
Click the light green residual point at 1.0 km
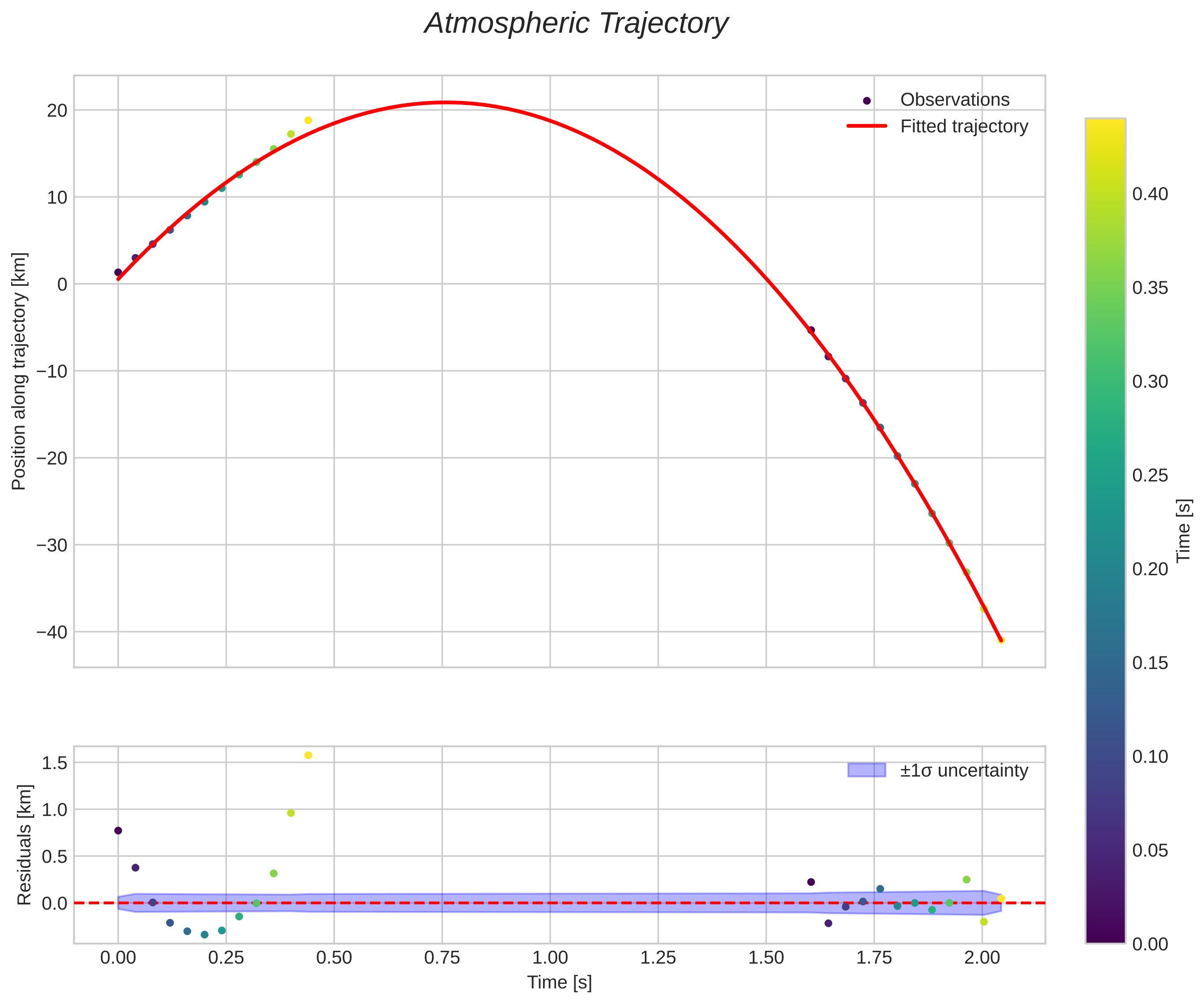pos(291,813)
